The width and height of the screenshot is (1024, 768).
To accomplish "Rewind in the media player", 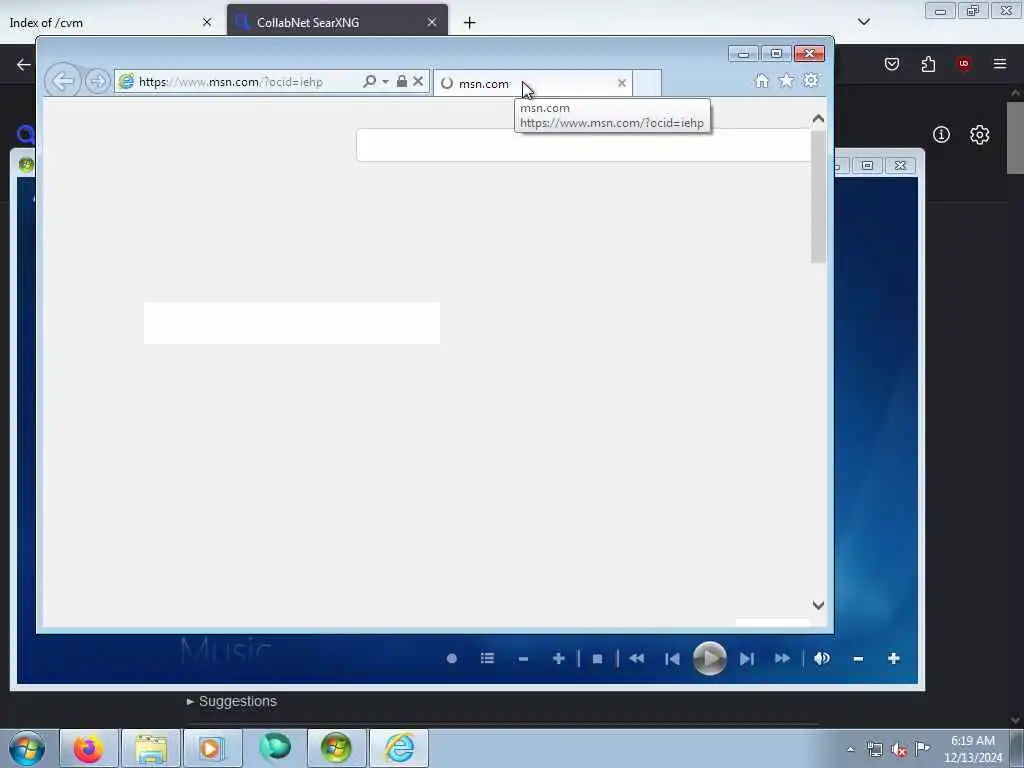I will pos(637,658).
